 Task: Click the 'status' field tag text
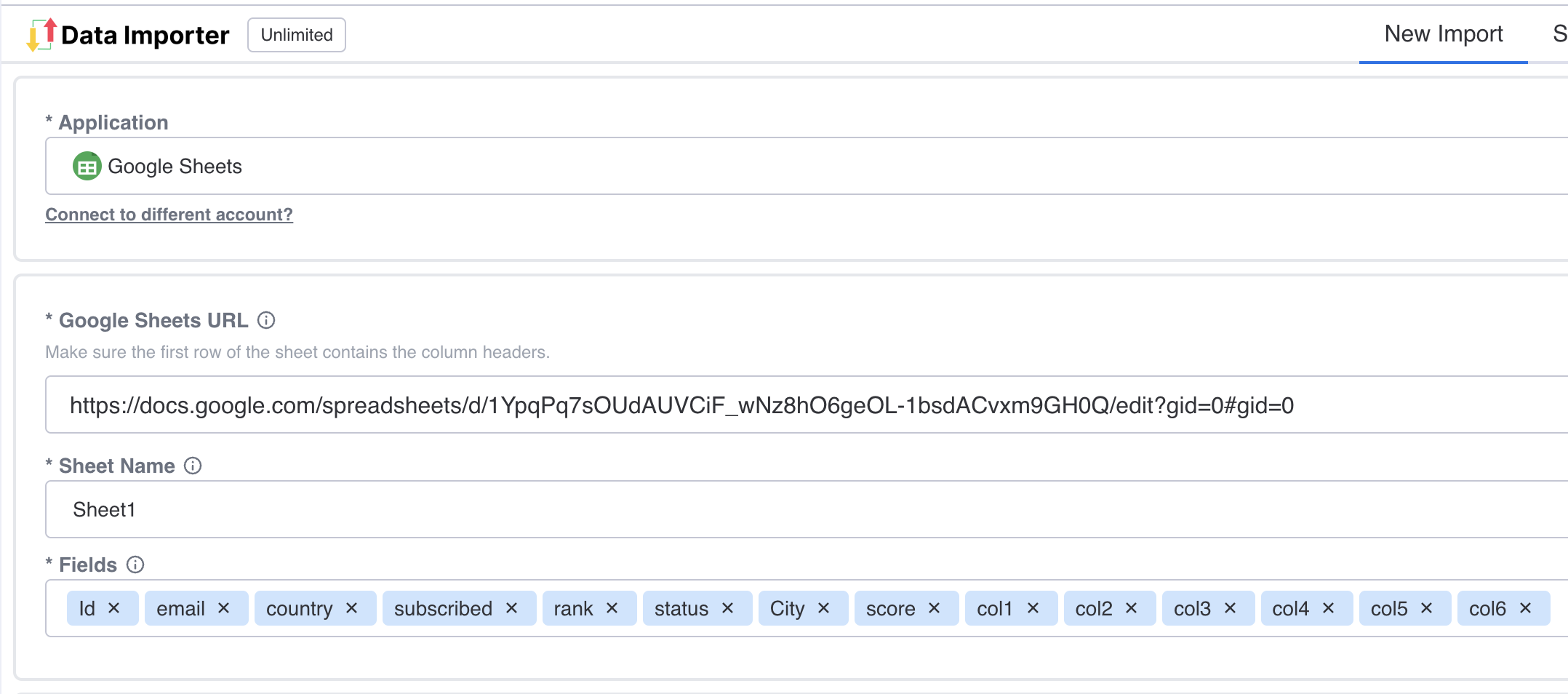681,608
